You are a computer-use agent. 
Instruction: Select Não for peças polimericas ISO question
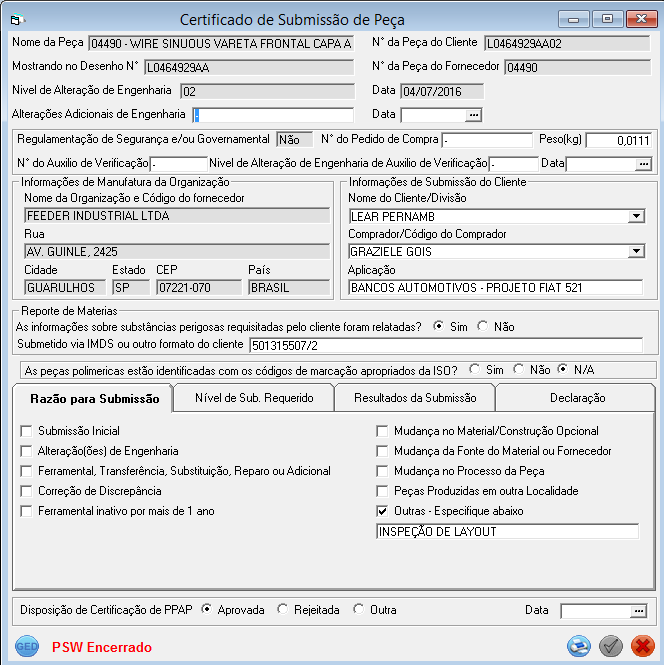coord(519,369)
